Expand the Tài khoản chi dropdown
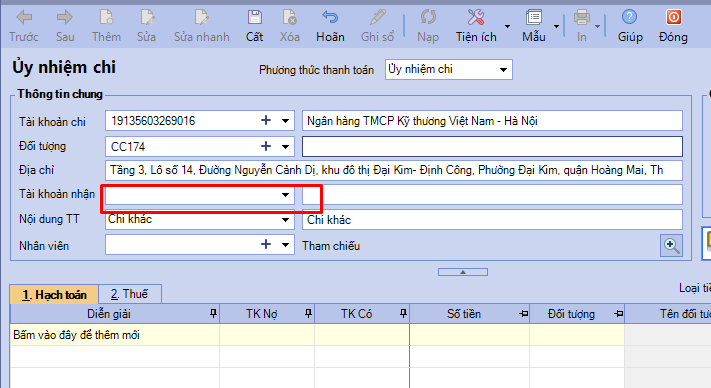 point(285,121)
